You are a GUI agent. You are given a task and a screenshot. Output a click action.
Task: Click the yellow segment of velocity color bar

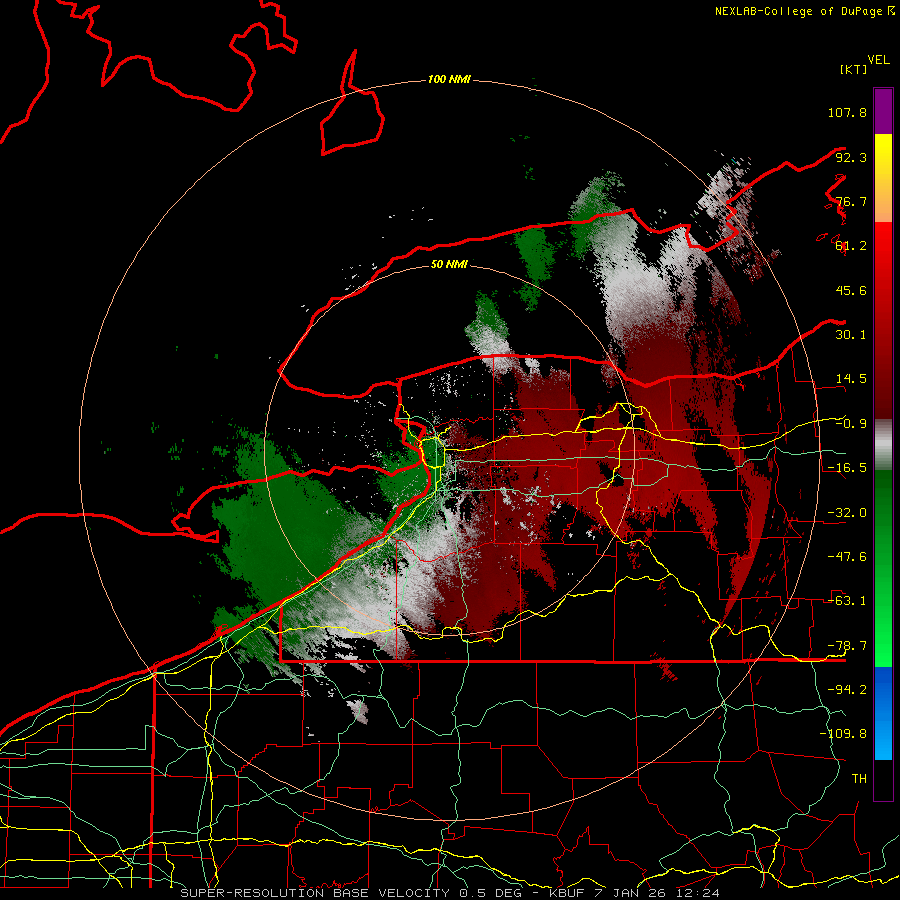(883, 158)
